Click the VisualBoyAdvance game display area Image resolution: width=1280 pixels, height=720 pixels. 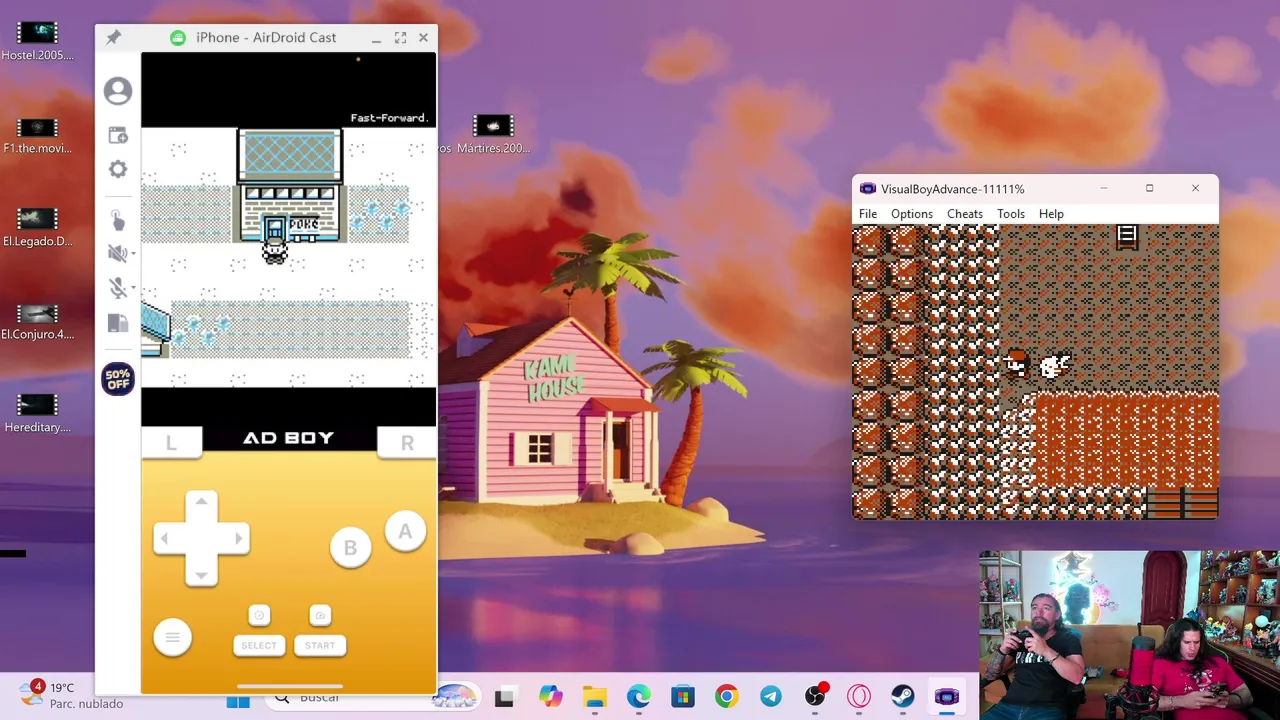tap(1035, 372)
